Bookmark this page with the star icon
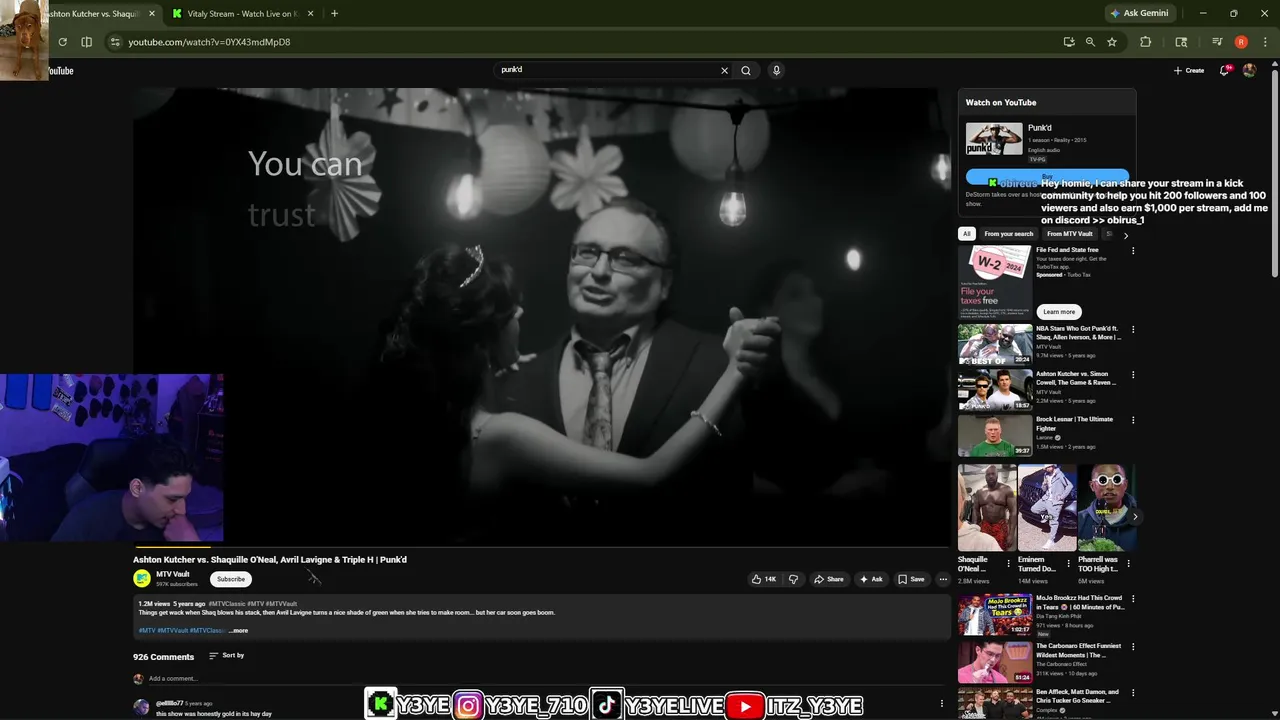Viewport: 1280px width, 720px height. click(1112, 42)
